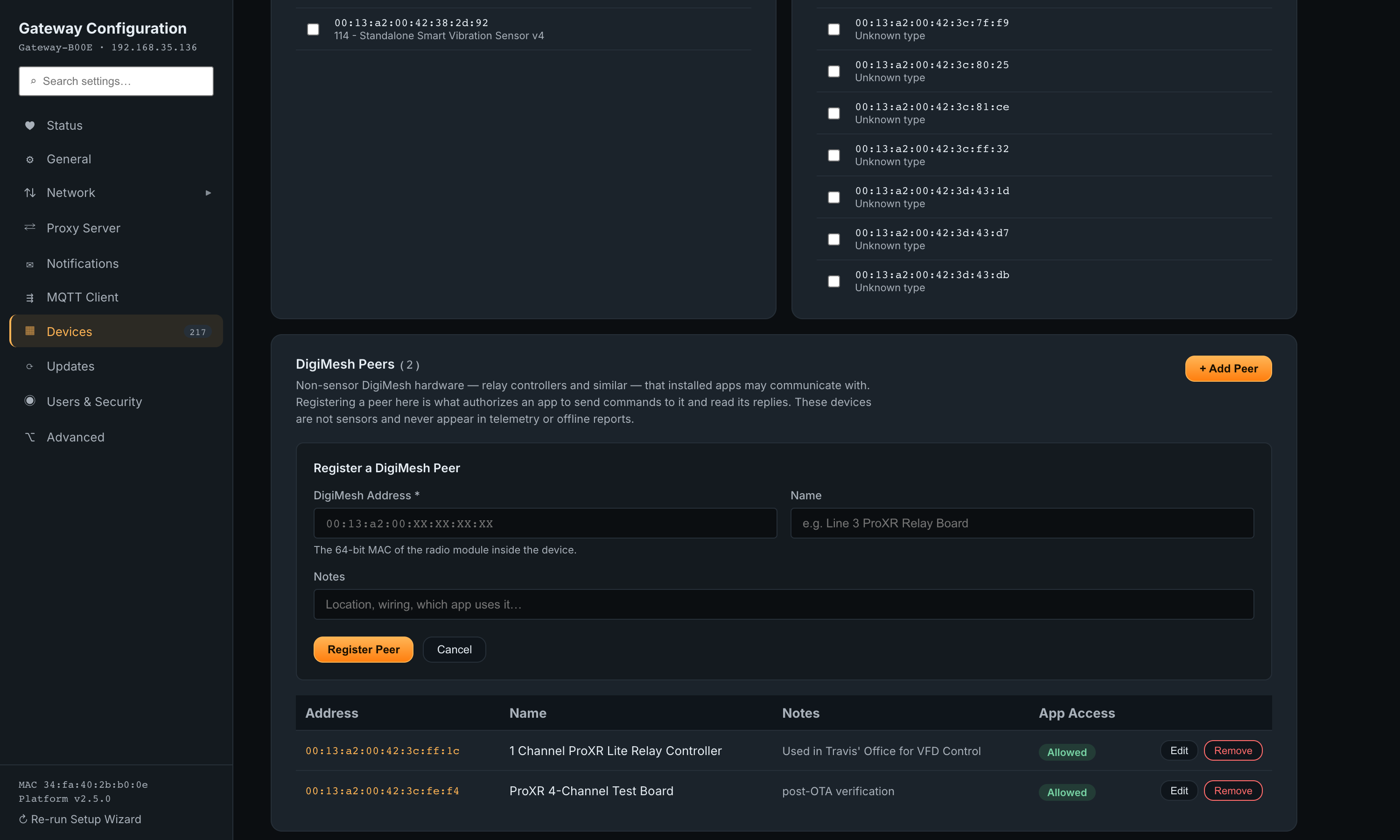Click peer address 00:13:a2:00:42:3c:ff:1c
The image size is (1400, 840).
(382, 751)
